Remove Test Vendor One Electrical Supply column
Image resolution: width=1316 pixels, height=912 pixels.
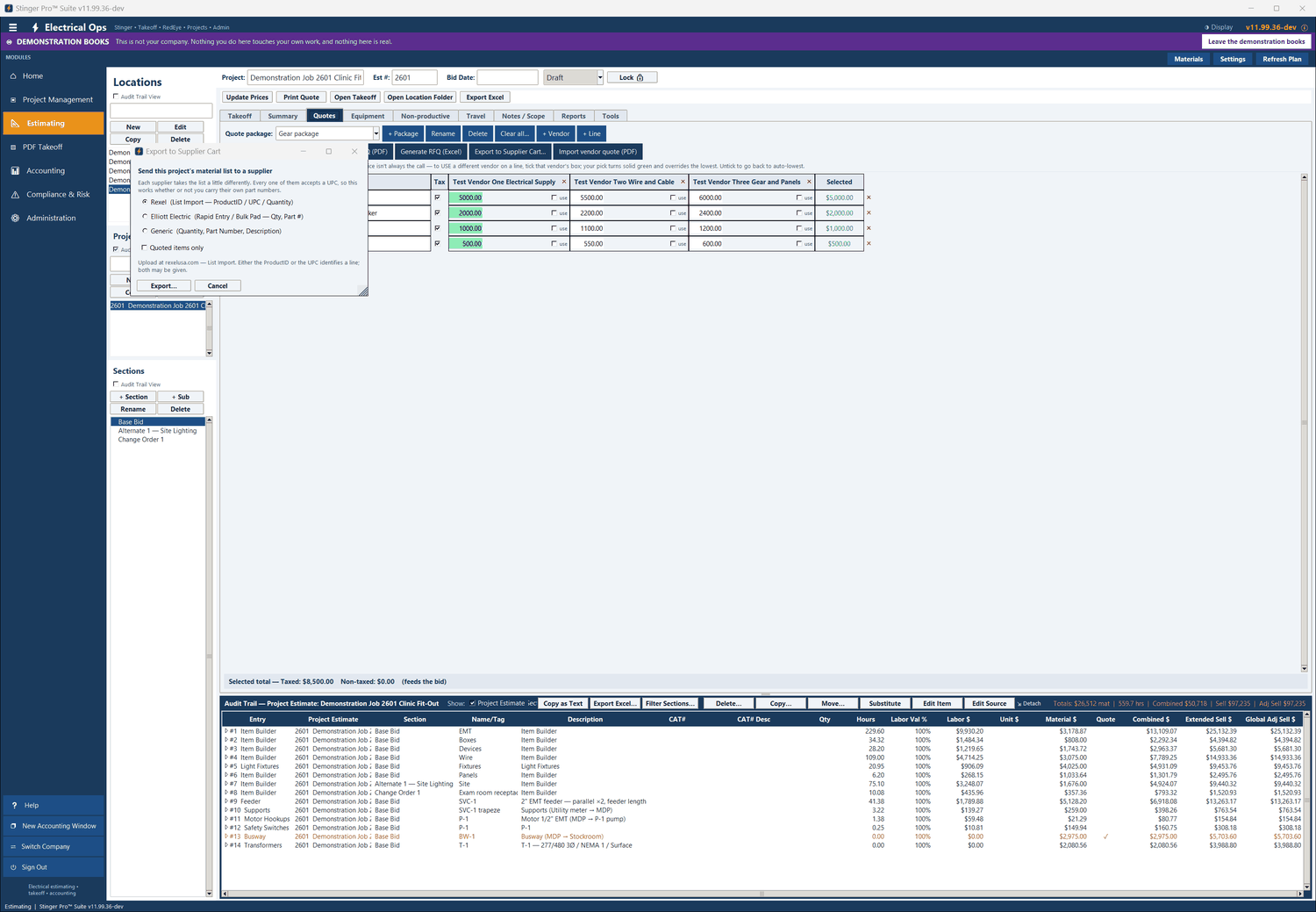(564, 182)
